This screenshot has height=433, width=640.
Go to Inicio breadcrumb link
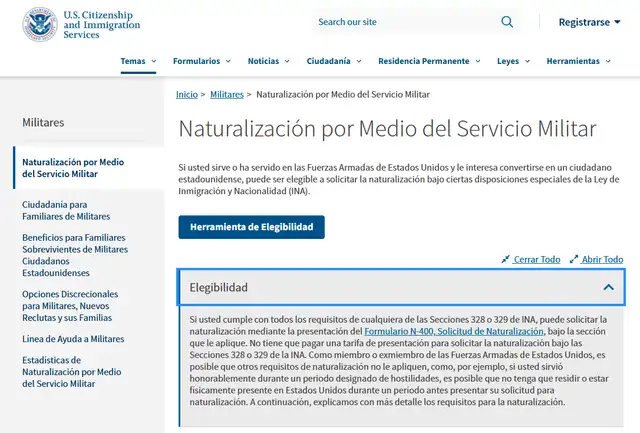pos(187,94)
